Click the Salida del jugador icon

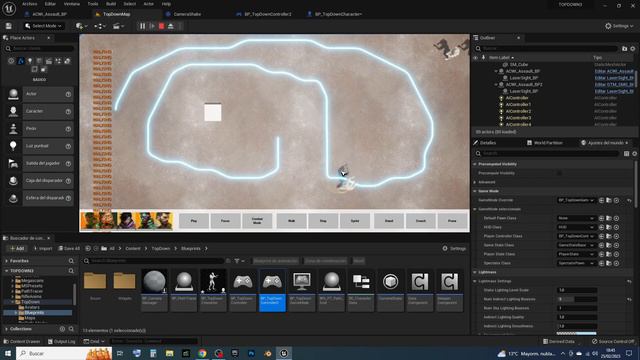(x=13, y=163)
